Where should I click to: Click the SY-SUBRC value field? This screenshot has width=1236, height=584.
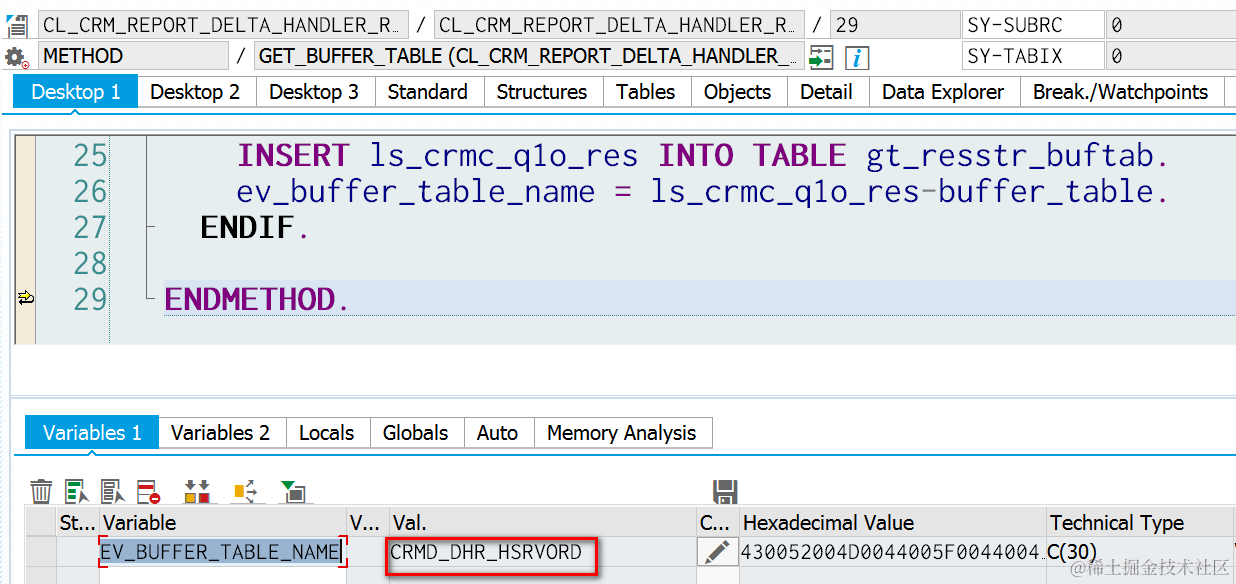(1170, 25)
